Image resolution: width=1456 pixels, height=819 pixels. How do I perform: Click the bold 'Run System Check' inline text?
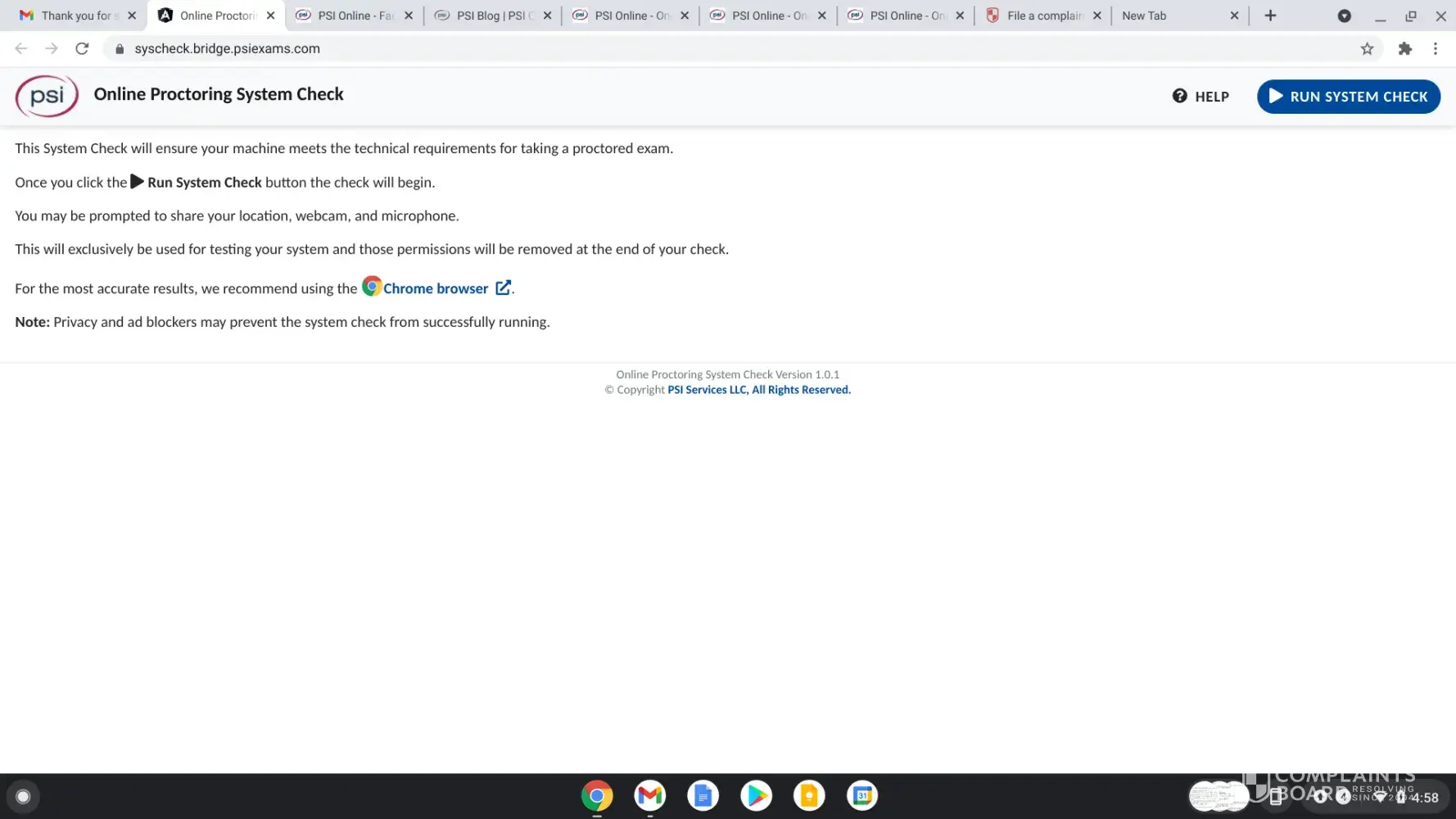tap(205, 183)
